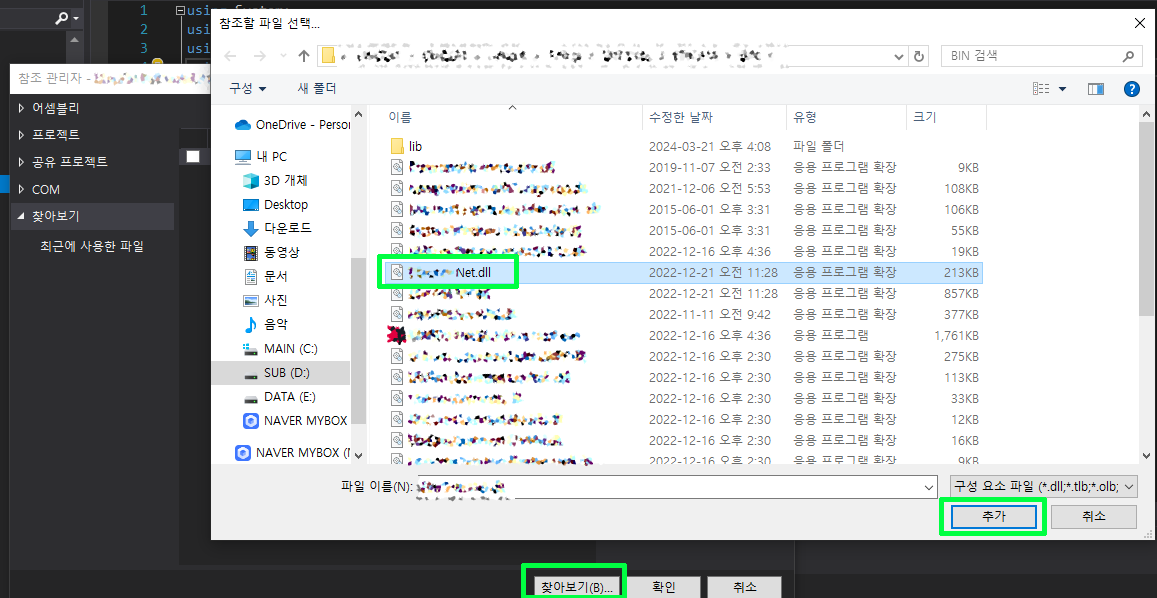This screenshot has width=1157, height=598.
Task: Select 최근에 사용한 파일 in reference manager
Action: click(91, 246)
